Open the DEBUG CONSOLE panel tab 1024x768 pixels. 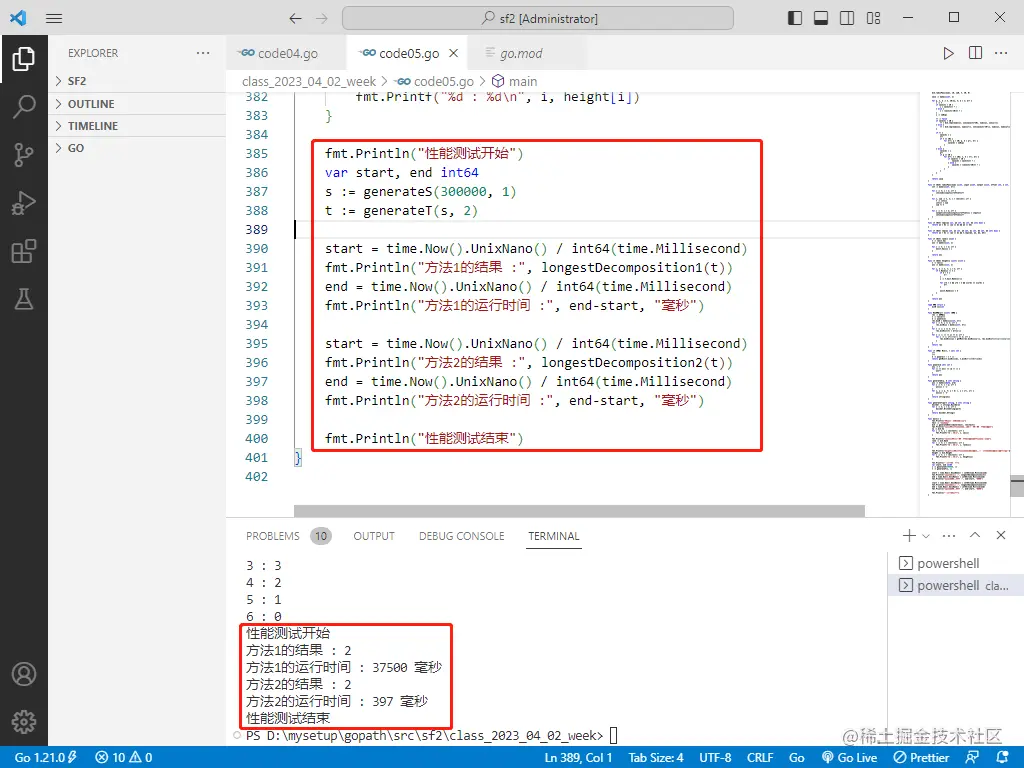click(462, 536)
